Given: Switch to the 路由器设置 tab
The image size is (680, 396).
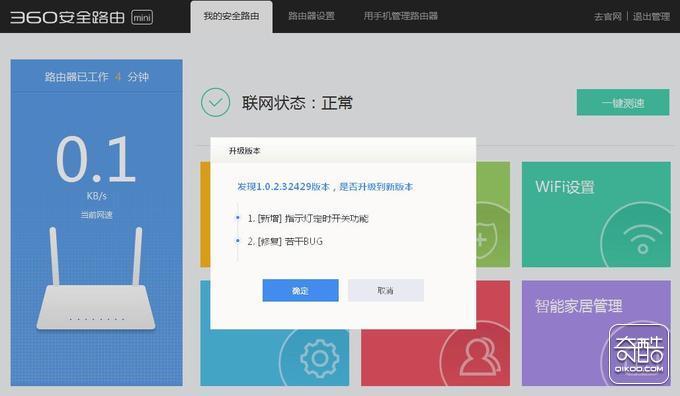Looking at the screenshot, I should [311, 16].
